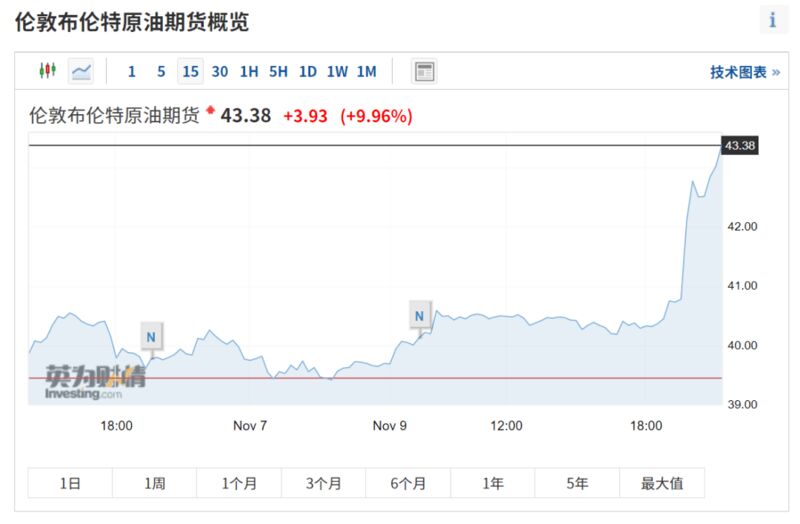Screen dimensions: 800x524
Task: Select the 1 minute interval
Action: (x=132, y=71)
